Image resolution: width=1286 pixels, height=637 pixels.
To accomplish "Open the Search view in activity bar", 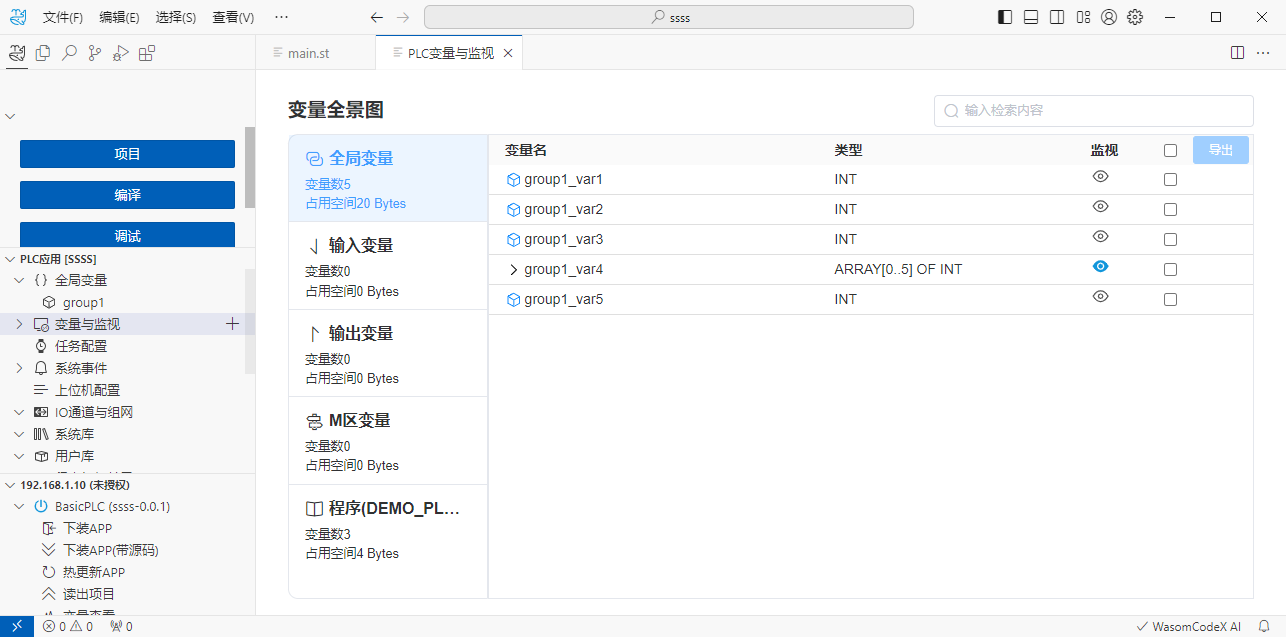I will (69, 54).
